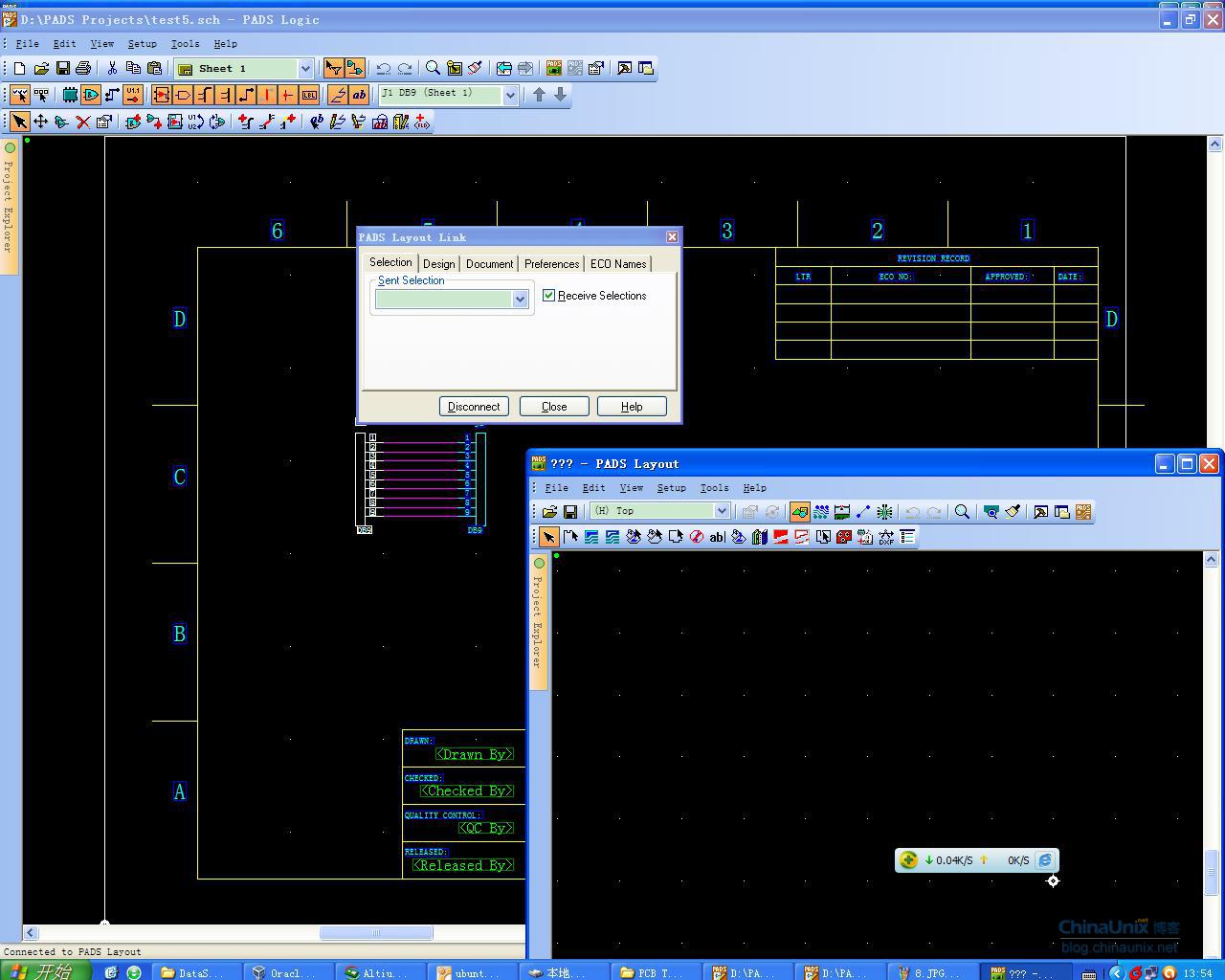Click the Keepout red circle-slash icon in PADS Layout

pyautogui.click(x=697, y=537)
